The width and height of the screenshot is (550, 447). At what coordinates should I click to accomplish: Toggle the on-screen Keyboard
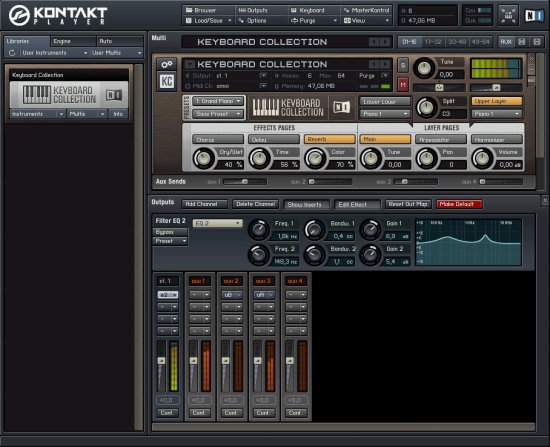tap(314, 10)
